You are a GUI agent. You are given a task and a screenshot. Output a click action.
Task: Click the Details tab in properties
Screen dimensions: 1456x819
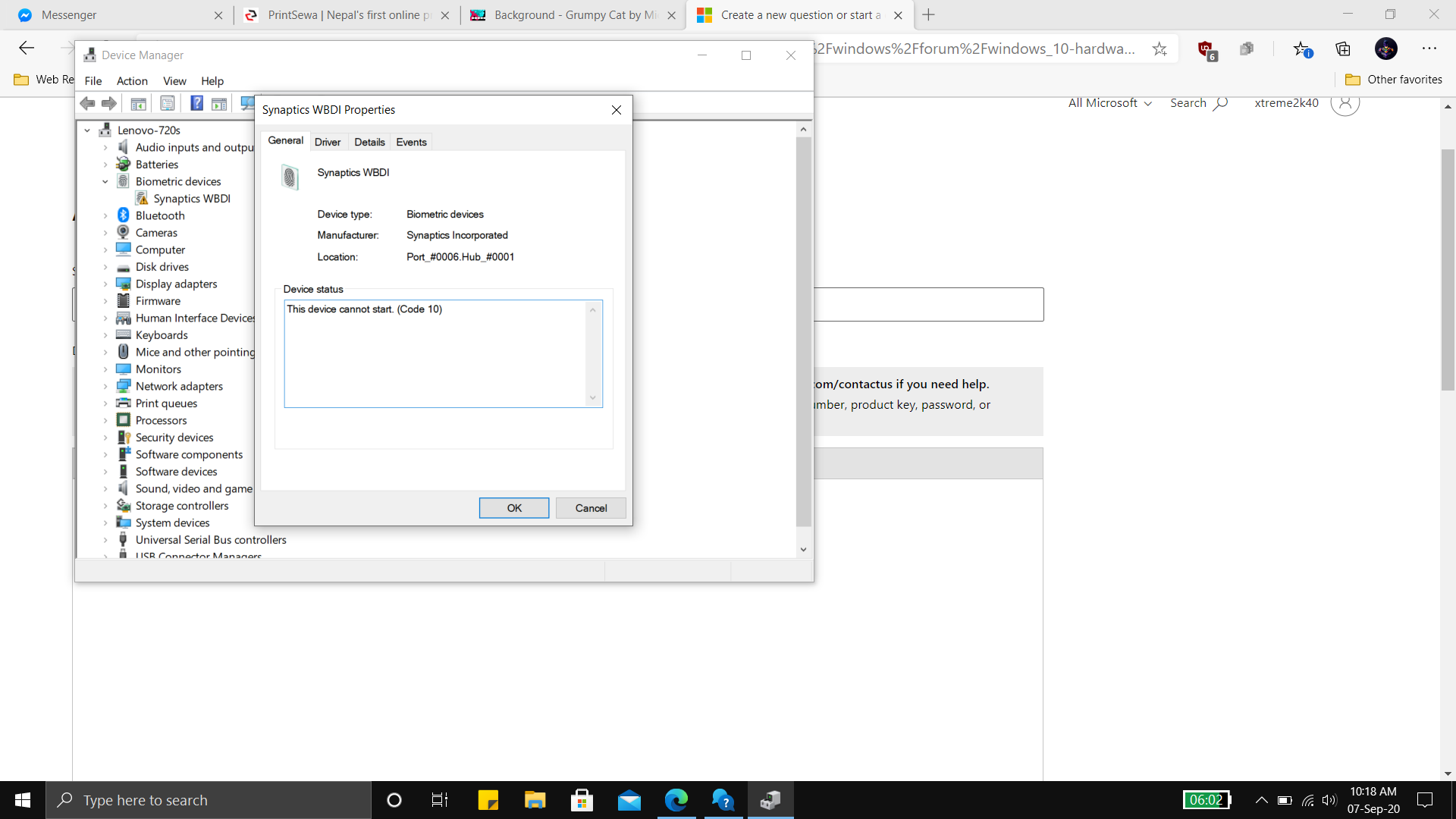[x=369, y=141]
